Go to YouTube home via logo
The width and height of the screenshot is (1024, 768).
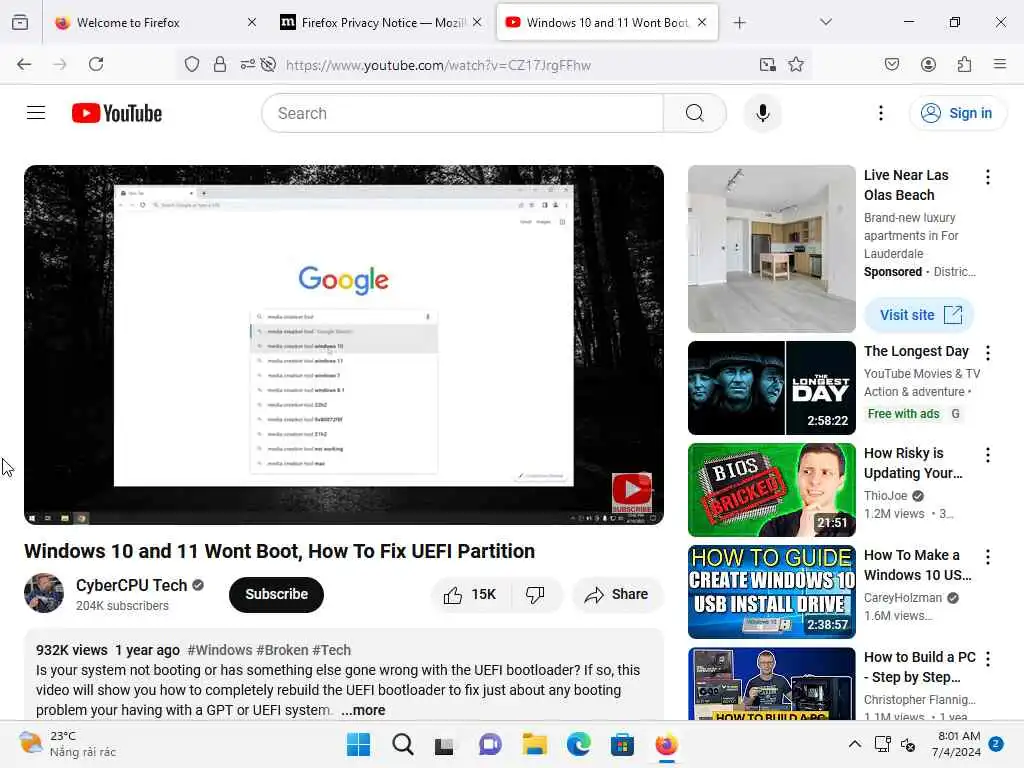[x=117, y=113]
